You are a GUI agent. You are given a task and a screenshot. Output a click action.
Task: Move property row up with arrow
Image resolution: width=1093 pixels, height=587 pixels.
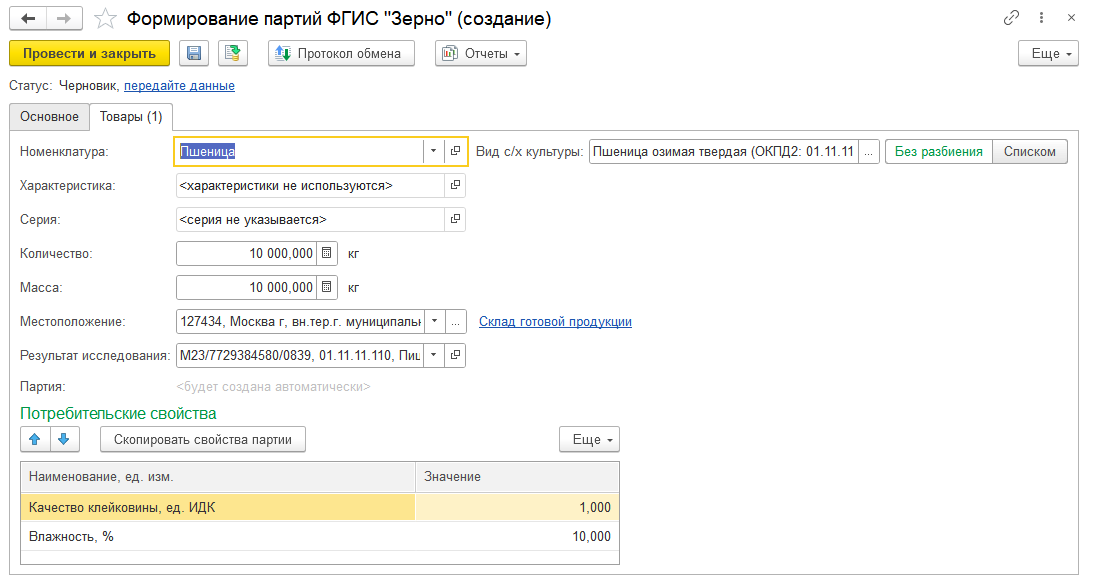coord(34,439)
